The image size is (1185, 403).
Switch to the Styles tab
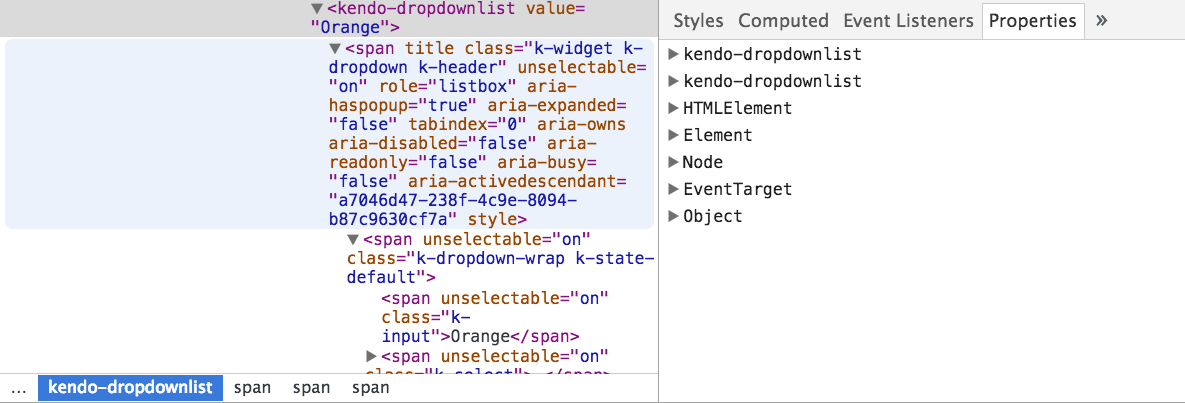click(x=698, y=20)
